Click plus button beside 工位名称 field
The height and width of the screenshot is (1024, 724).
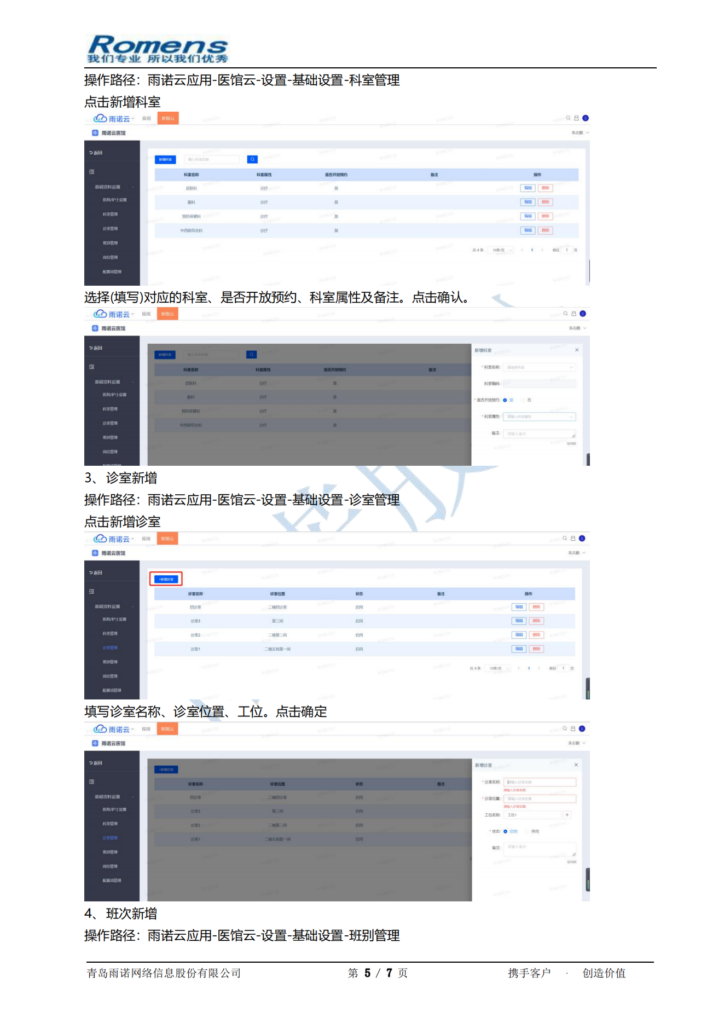[567, 815]
